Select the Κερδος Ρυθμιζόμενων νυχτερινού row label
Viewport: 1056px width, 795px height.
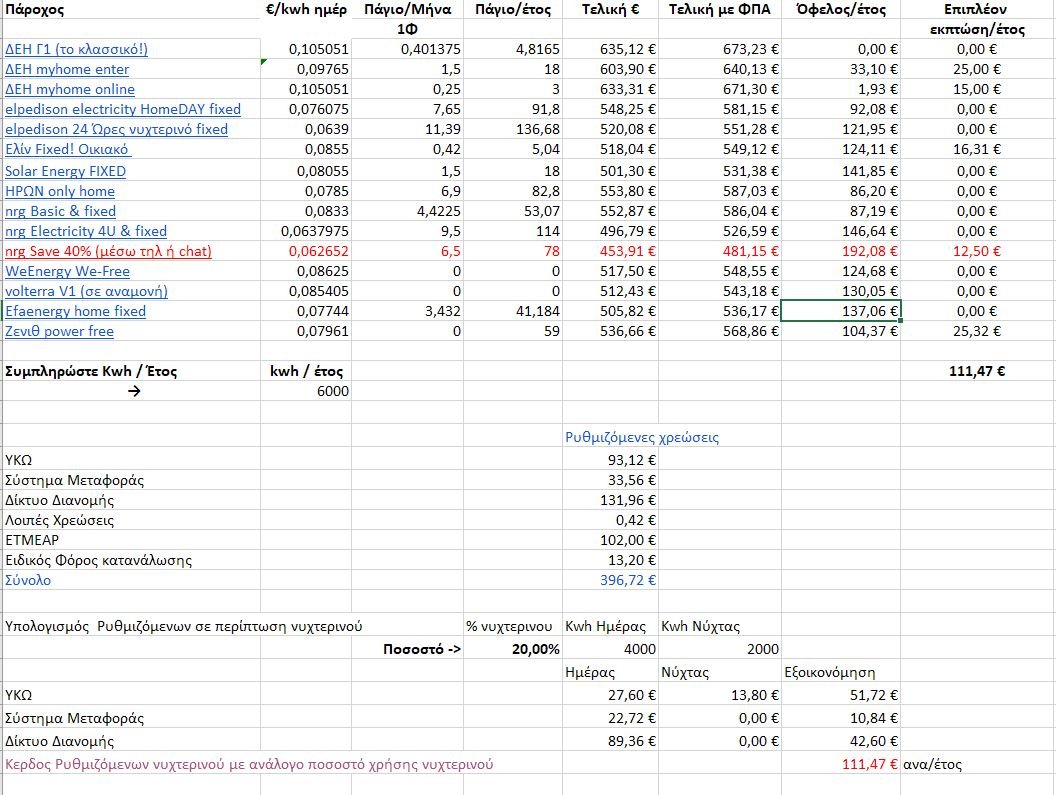pyautogui.click(x=249, y=765)
